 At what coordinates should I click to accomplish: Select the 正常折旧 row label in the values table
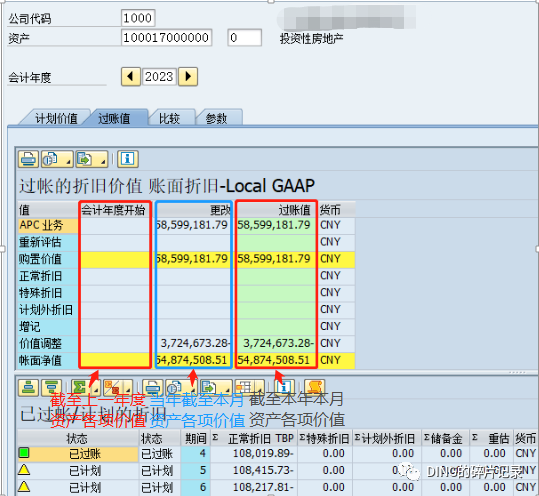(x=48, y=276)
